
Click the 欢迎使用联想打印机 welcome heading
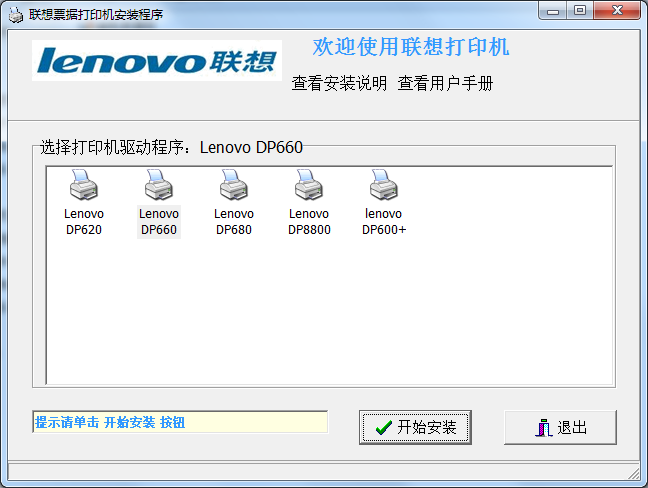411,46
